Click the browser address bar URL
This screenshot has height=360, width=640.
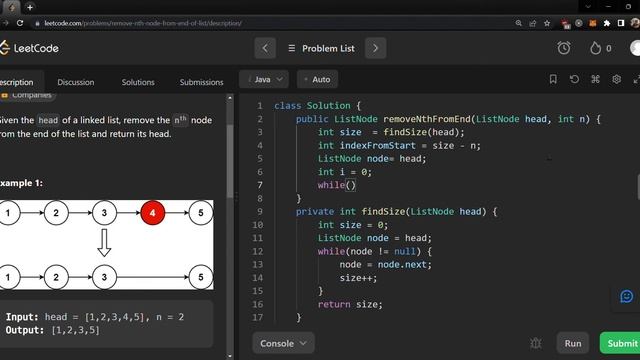(143, 23)
